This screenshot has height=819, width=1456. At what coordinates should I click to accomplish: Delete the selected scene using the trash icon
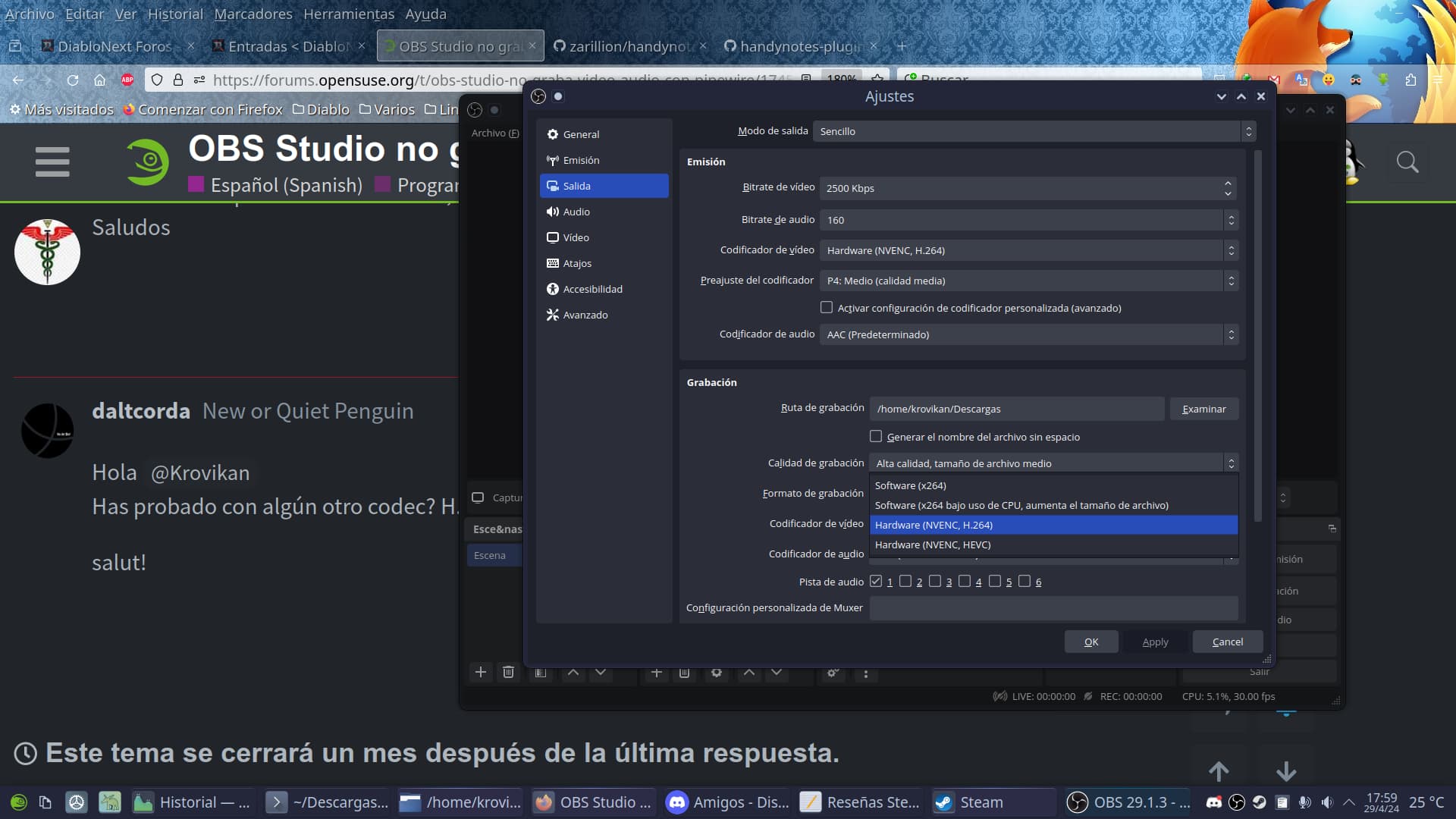point(507,673)
